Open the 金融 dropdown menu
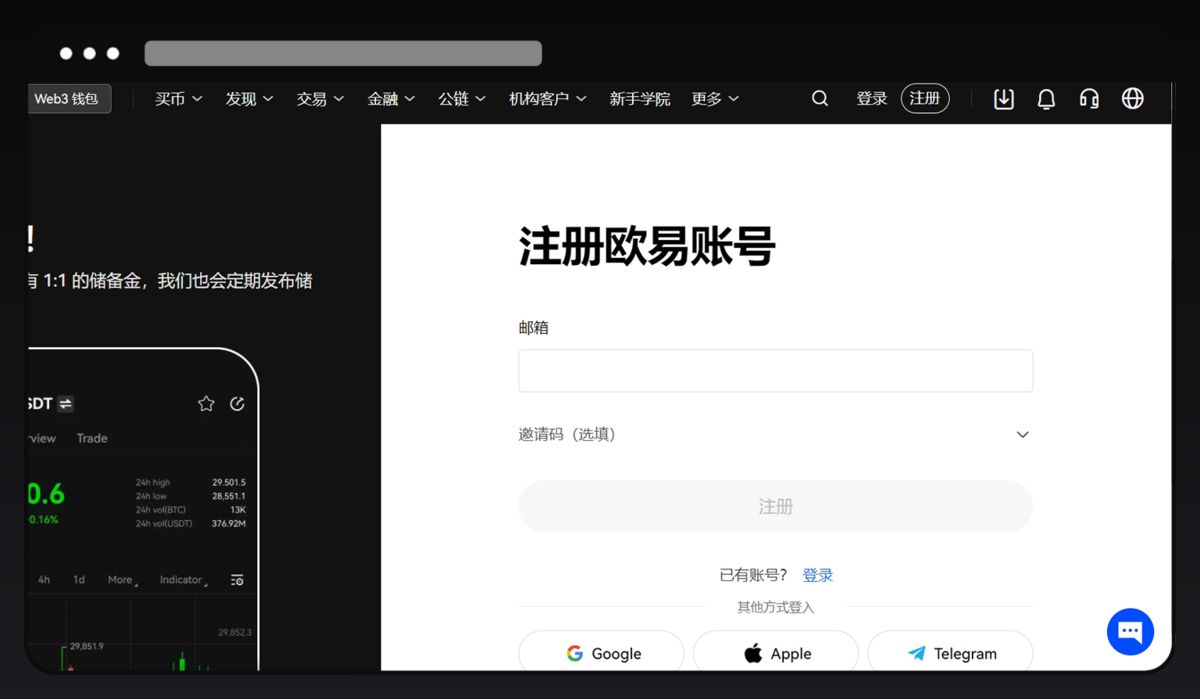This screenshot has width=1200, height=699. click(x=391, y=99)
